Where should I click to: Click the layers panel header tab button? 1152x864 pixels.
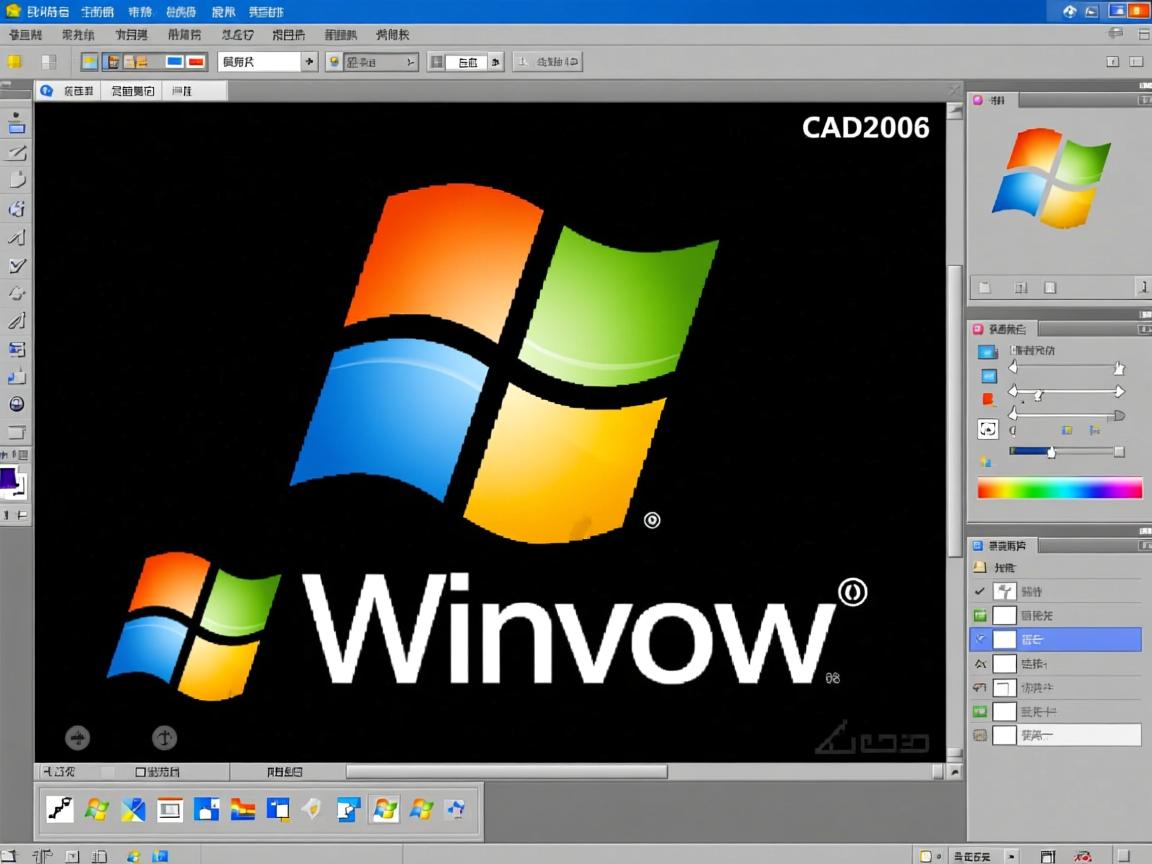[1003, 545]
